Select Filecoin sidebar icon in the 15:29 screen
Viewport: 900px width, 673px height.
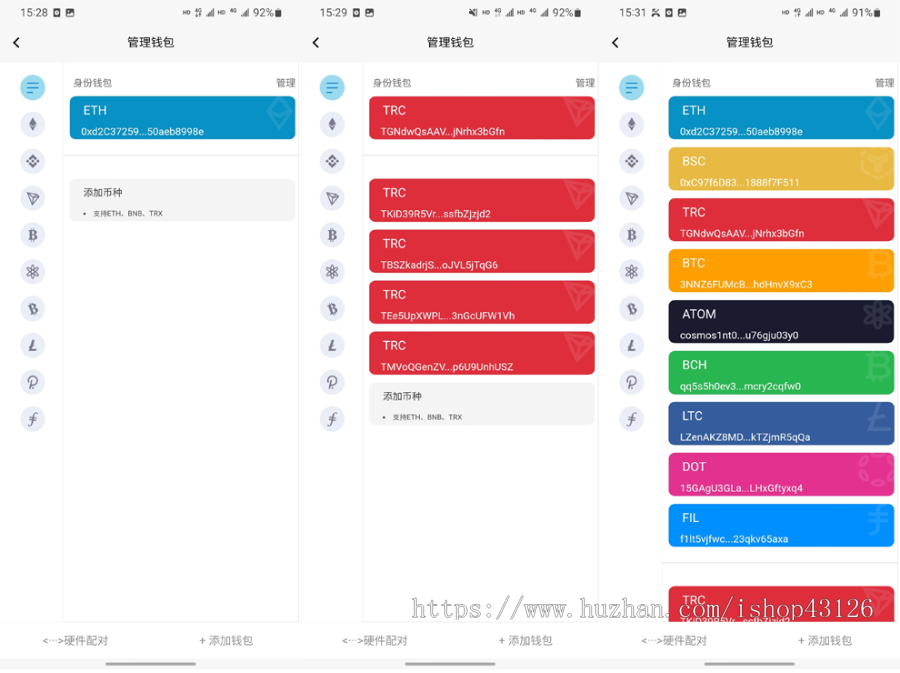click(x=332, y=419)
